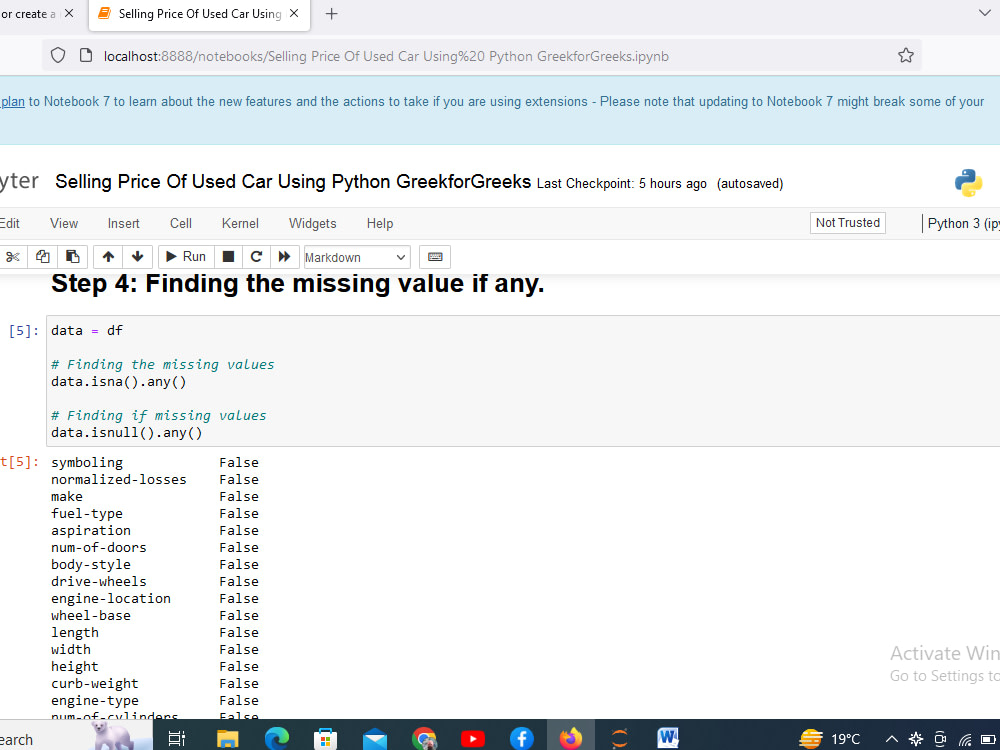Screen dimensions: 1000x750
Task: Open the Widgets menu
Action: (x=312, y=223)
